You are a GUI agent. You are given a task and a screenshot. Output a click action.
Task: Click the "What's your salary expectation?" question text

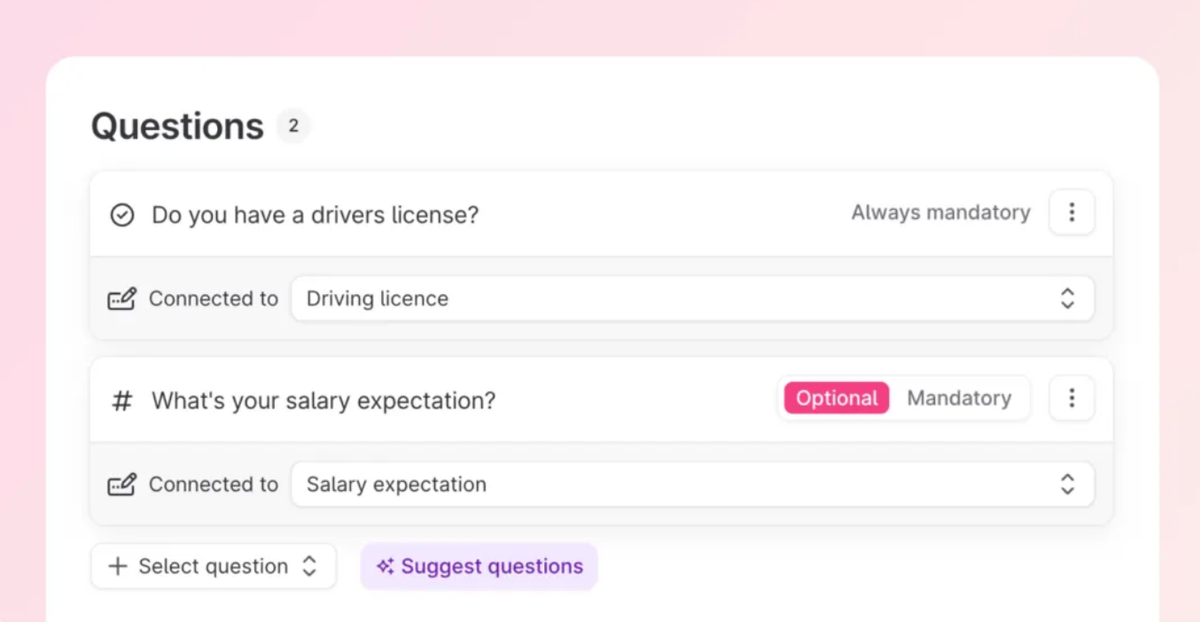click(323, 401)
